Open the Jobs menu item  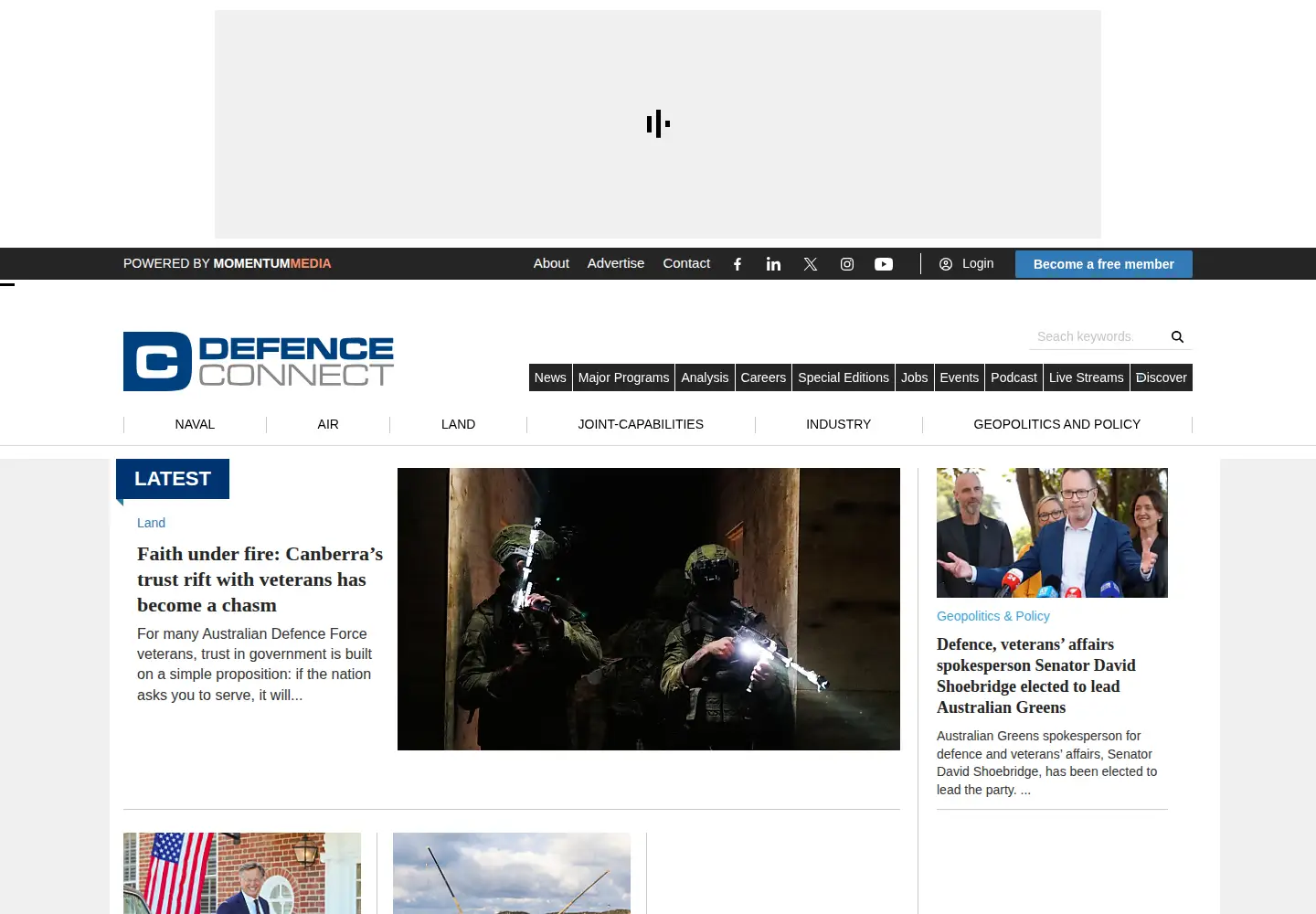pos(914,377)
